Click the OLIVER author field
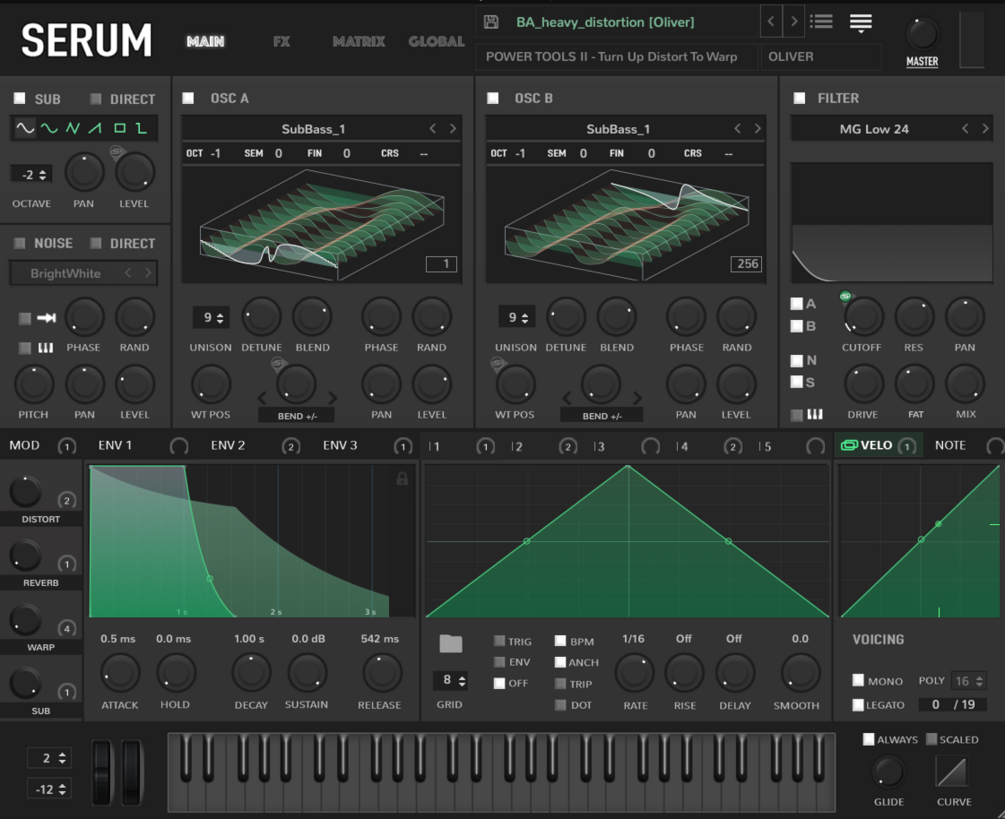Viewport: 1005px width, 819px height. [x=820, y=57]
